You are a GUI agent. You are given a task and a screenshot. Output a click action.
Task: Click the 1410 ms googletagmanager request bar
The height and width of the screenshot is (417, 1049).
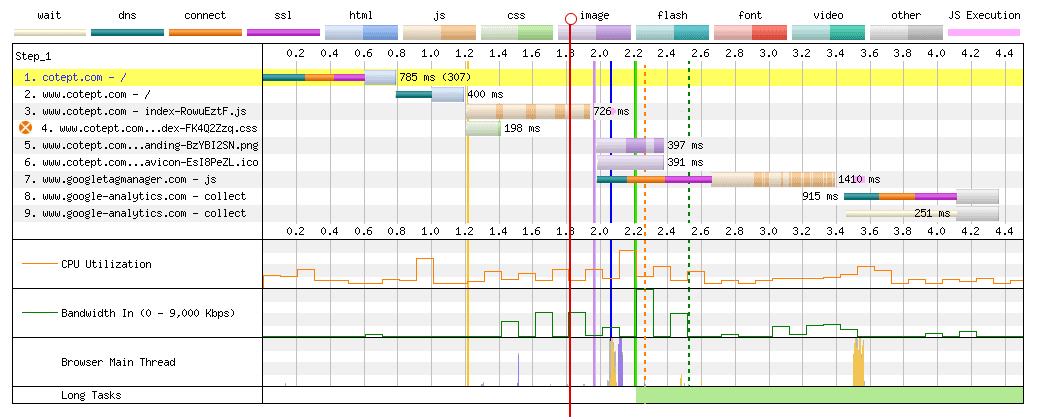pyautogui.click(x=716, y=179)
